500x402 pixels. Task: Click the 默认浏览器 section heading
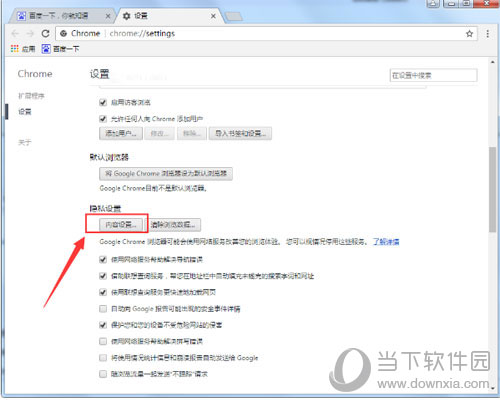tap(109, 157)
